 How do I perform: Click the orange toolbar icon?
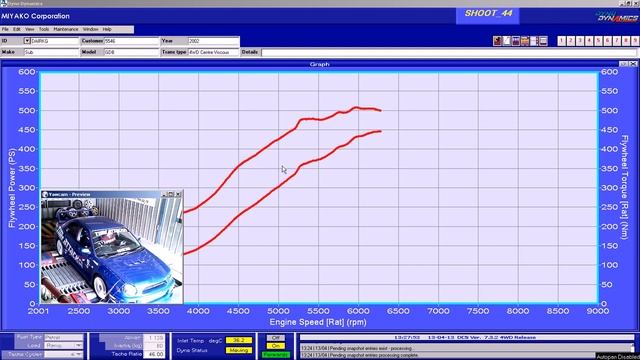525,41
